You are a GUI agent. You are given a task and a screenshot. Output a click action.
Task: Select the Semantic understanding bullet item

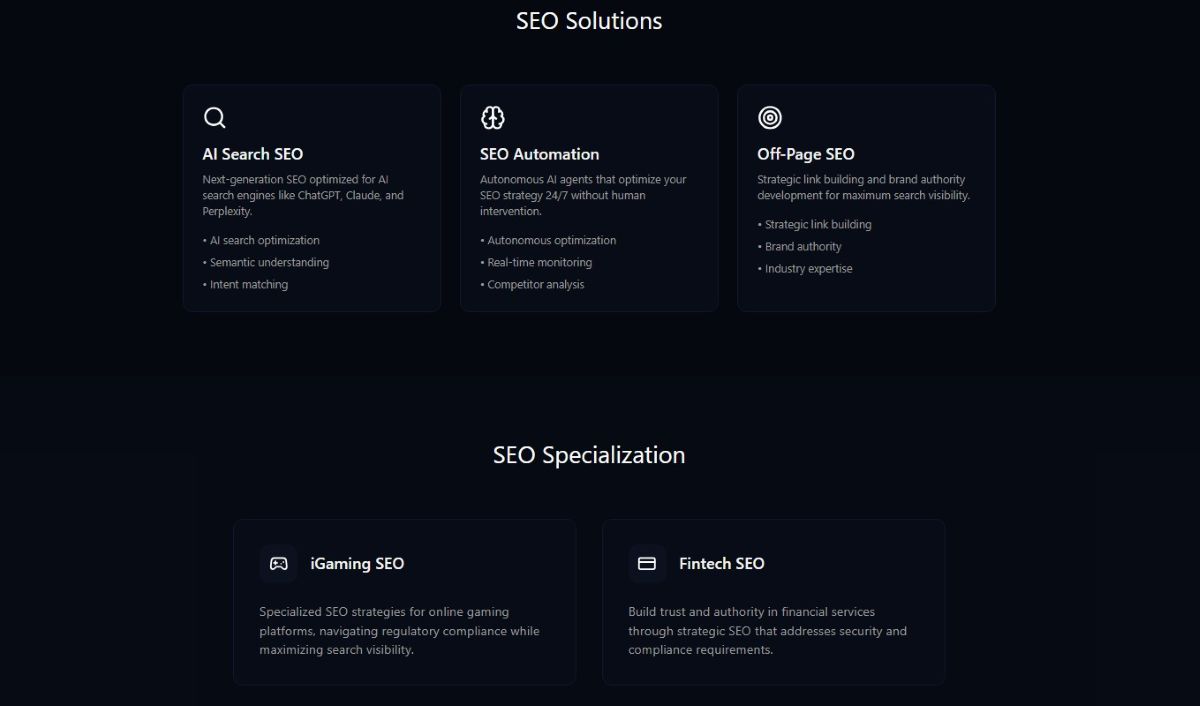[x=269, y=263]
